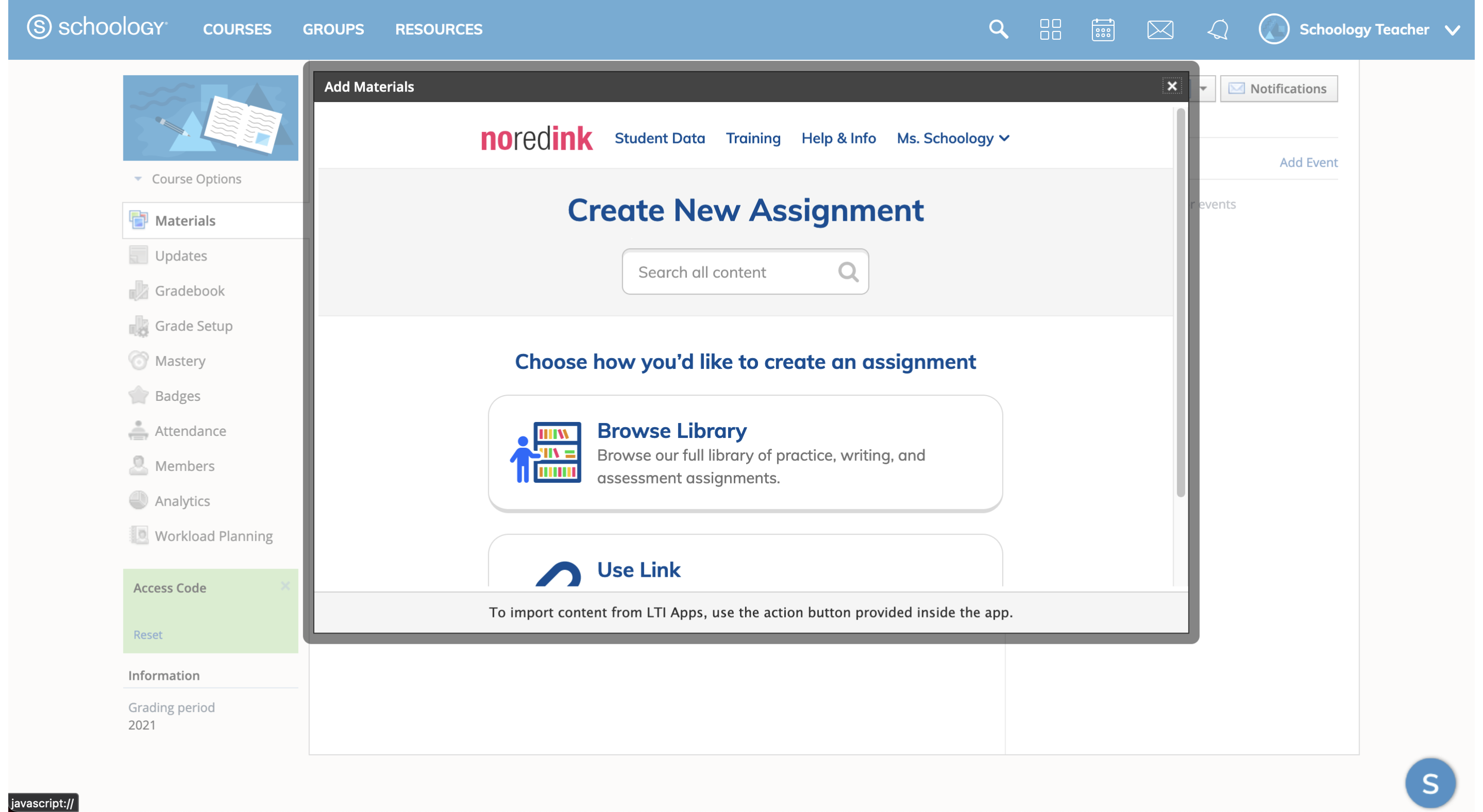Click the Updates sidebar icon
The image size is (1483, 812).
[x=138, y=255]
